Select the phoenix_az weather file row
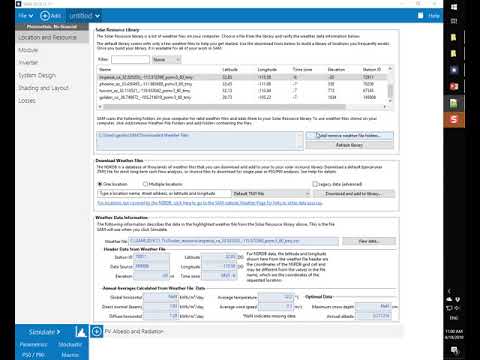Viewport: 480px width, 360px height. point(242,84)
